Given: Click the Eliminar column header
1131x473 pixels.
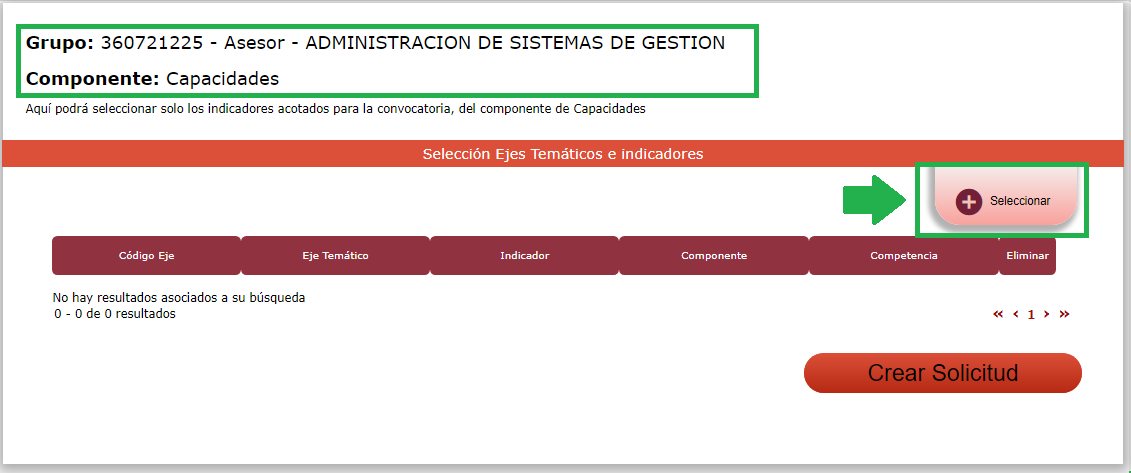Looking at the screenshot, I should pos(1027,256).
